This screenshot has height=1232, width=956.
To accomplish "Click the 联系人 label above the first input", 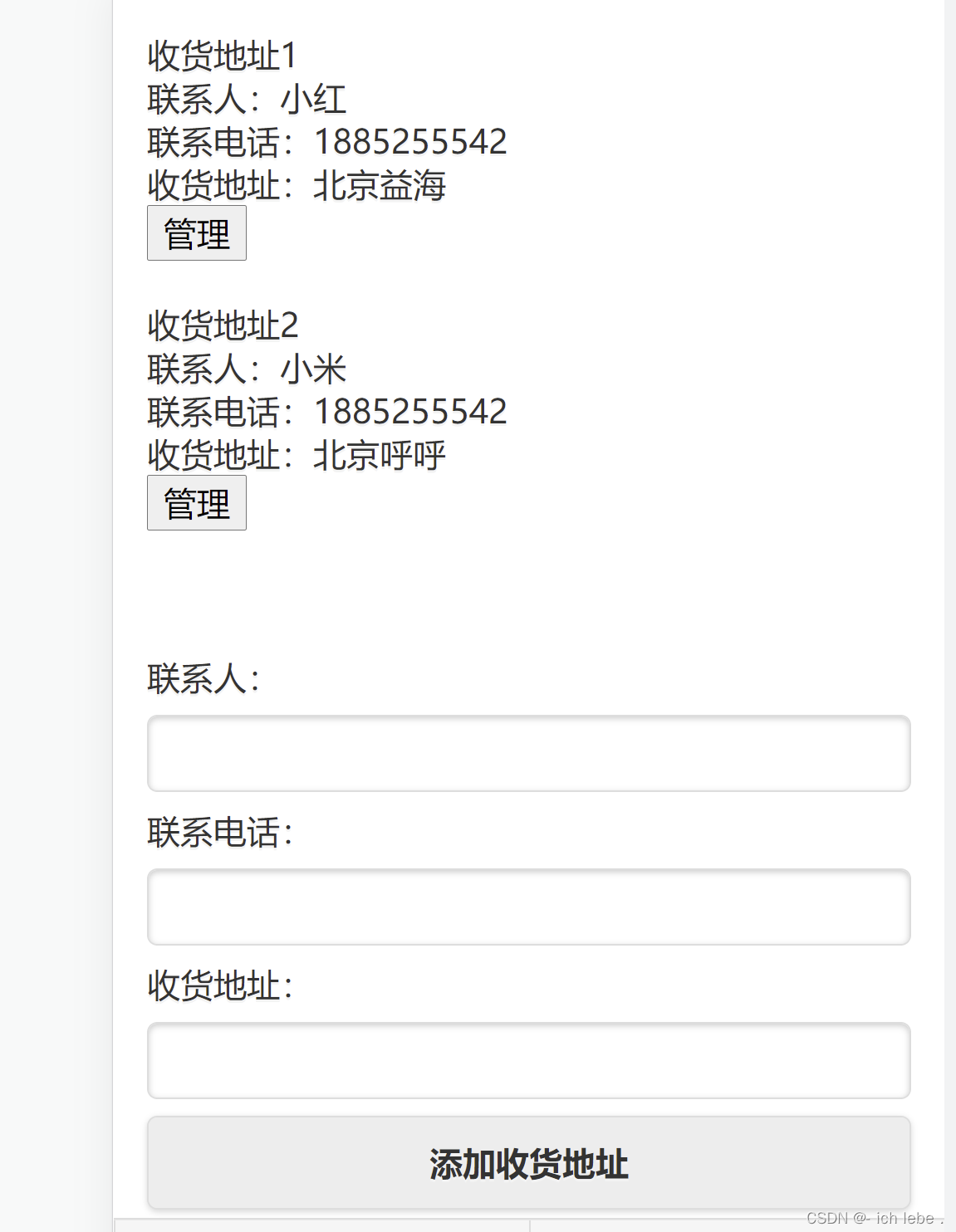I will 201,681.
